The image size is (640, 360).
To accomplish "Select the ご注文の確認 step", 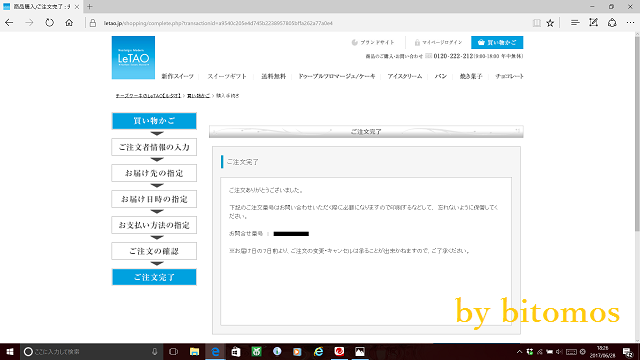I will [154, 251].
